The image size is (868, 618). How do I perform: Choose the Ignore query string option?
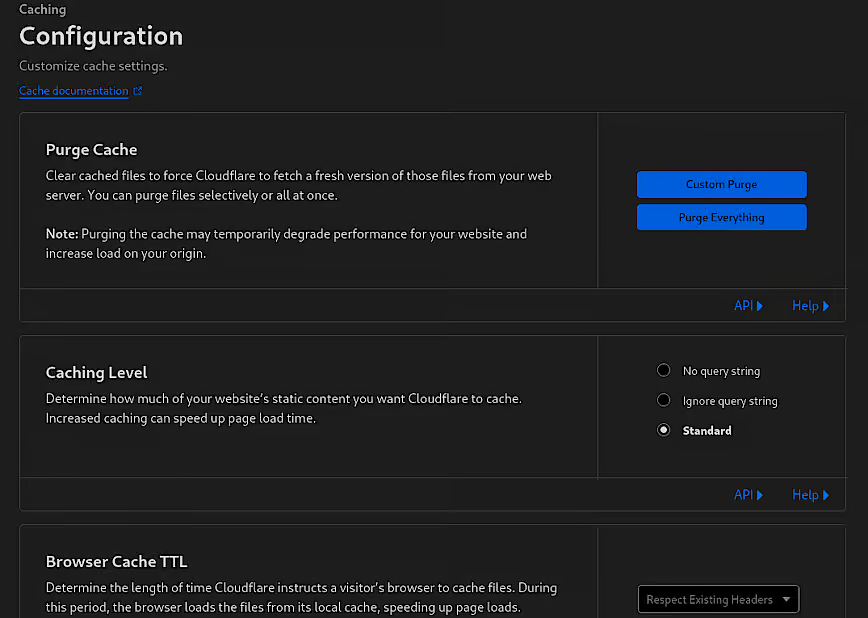tap(663, 401)
